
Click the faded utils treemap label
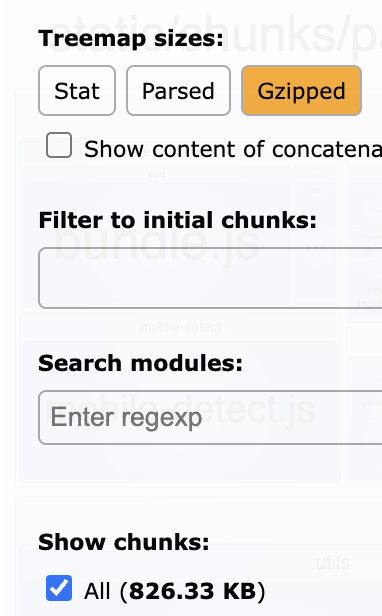point(332,563)
